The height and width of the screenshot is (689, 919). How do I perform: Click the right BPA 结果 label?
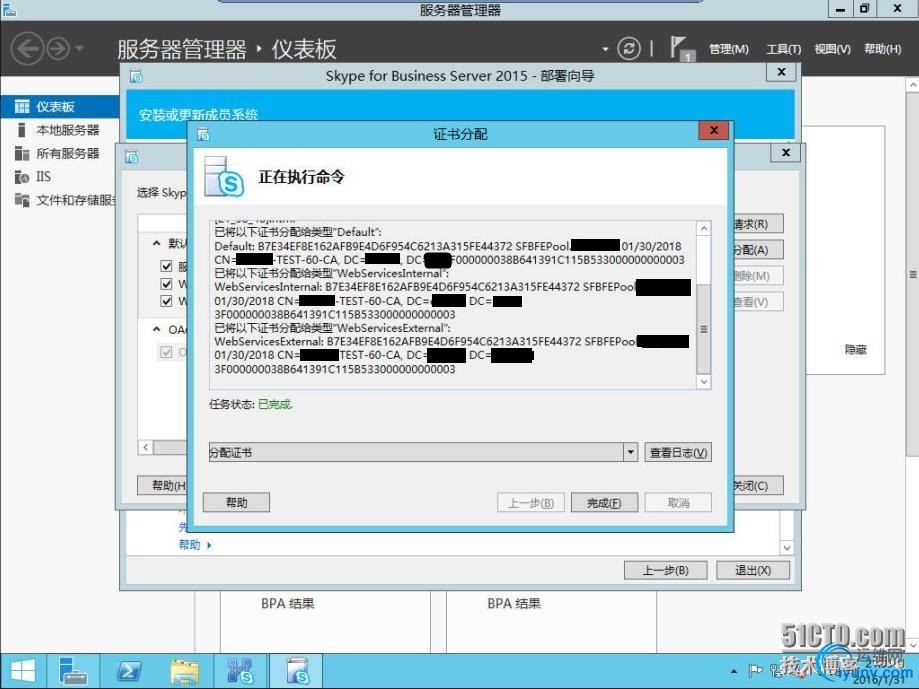tap(514, 603)
